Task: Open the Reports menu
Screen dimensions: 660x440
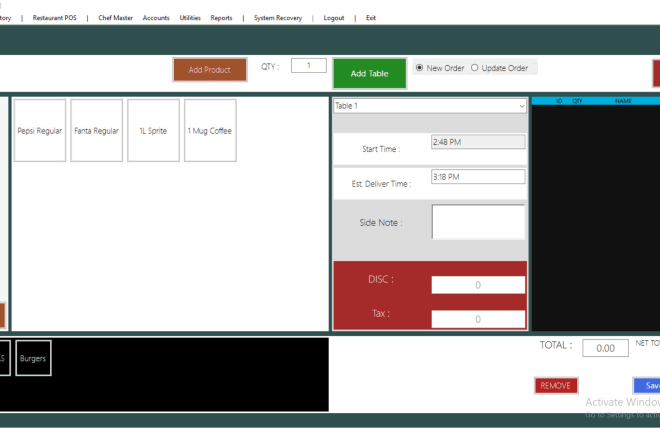Action: tap(221, 18)
